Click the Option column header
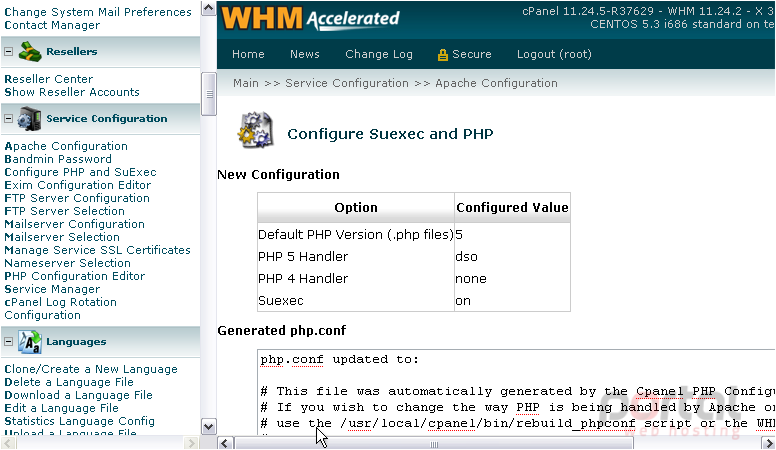776x450 pixels. (x=356, y=207)
